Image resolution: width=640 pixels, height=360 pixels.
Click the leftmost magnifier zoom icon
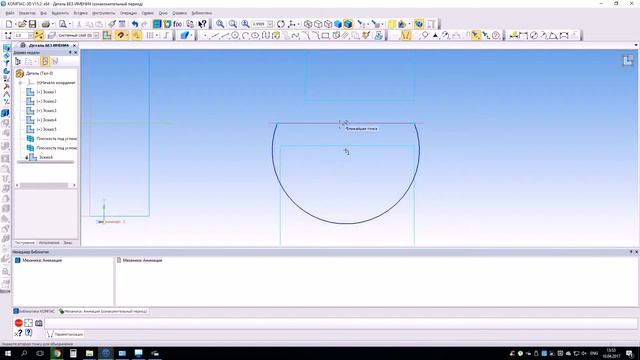(220, 24)
